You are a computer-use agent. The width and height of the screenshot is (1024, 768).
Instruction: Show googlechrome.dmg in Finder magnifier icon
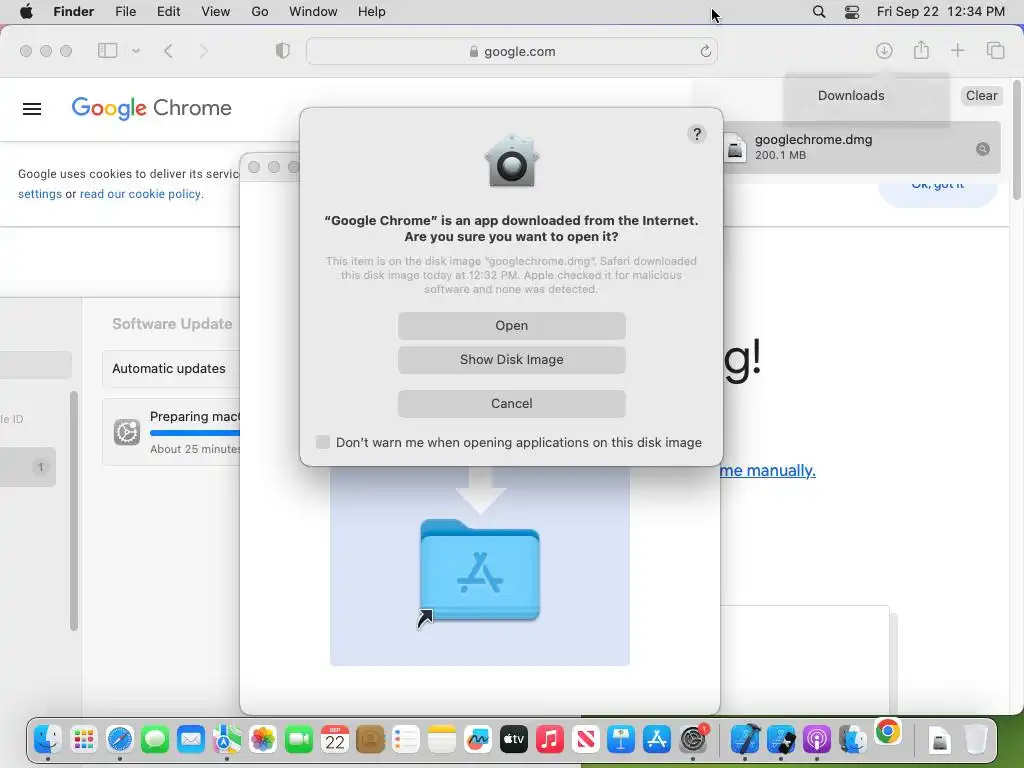(x=982, y=149)
